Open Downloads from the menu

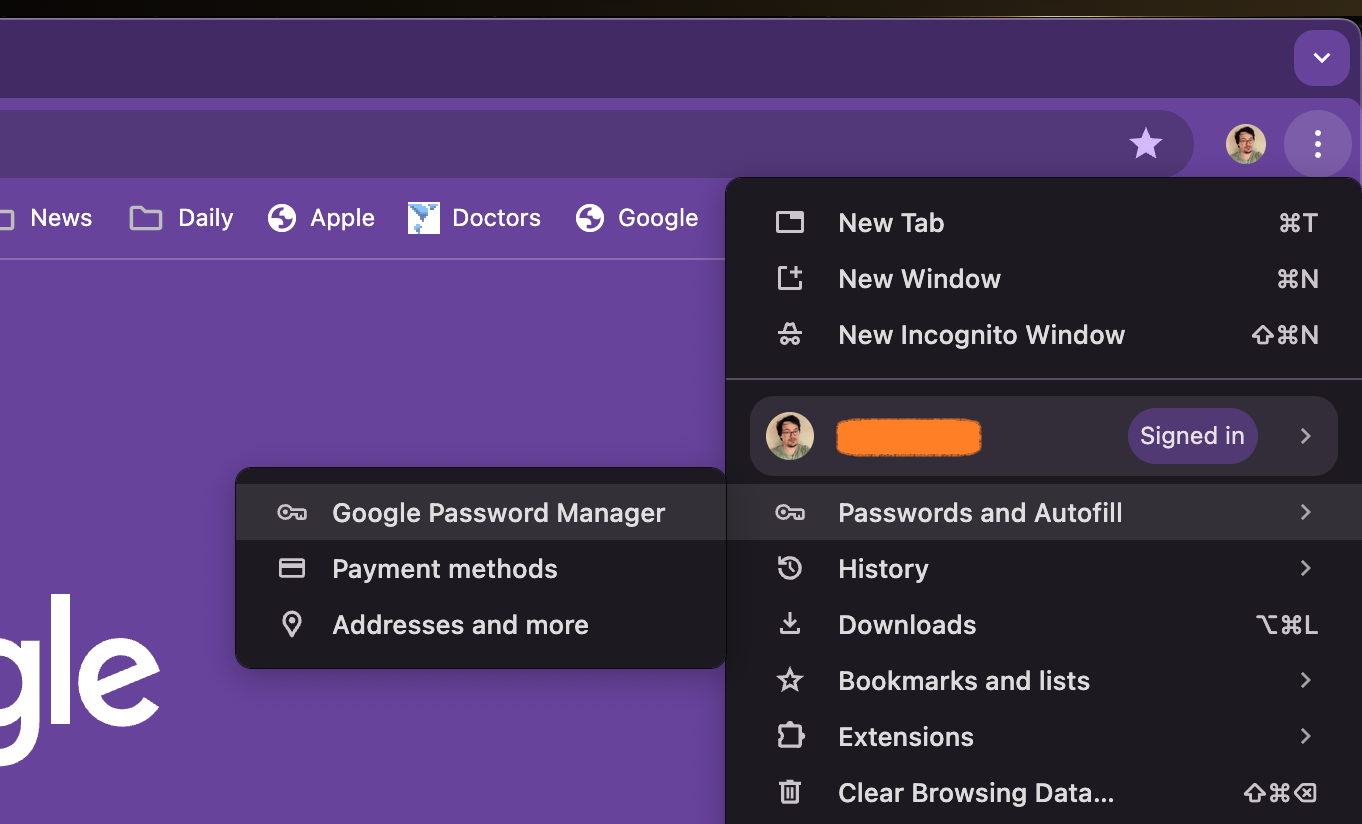click(1044, 625)
